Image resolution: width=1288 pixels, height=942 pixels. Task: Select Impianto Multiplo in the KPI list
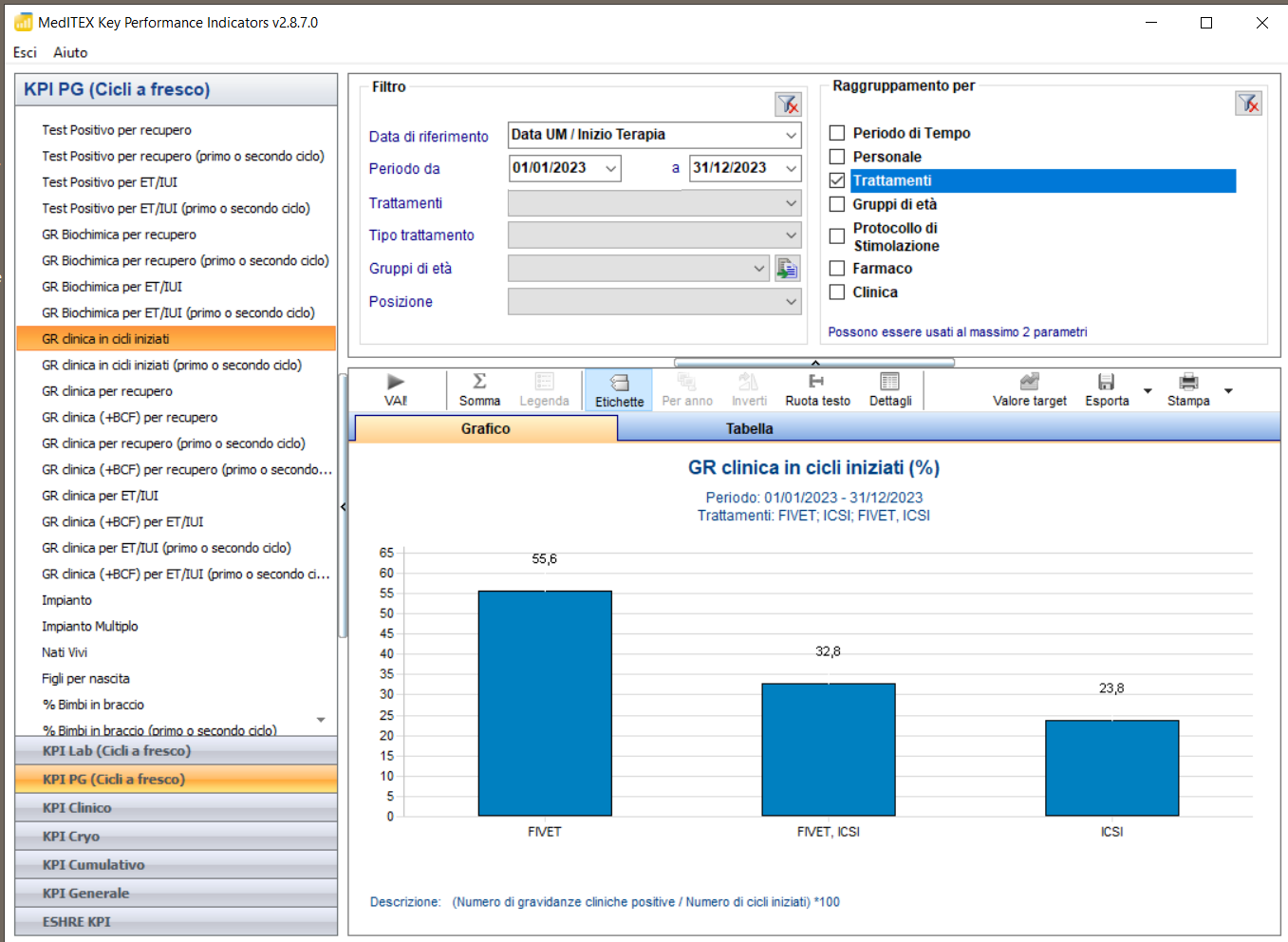tap(90, 627)
